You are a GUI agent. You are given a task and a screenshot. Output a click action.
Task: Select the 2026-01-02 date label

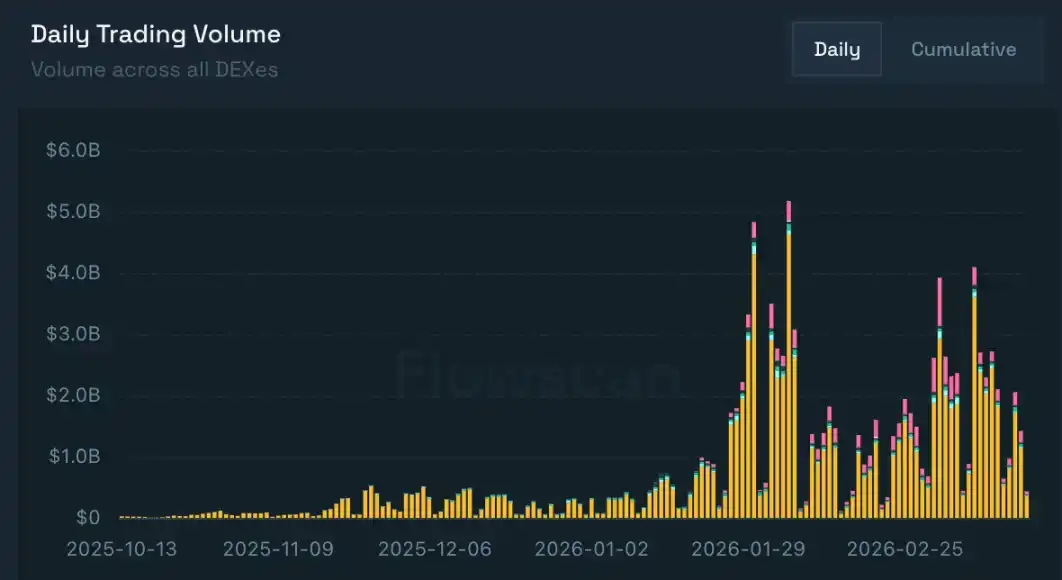click(x=591, y=549)
